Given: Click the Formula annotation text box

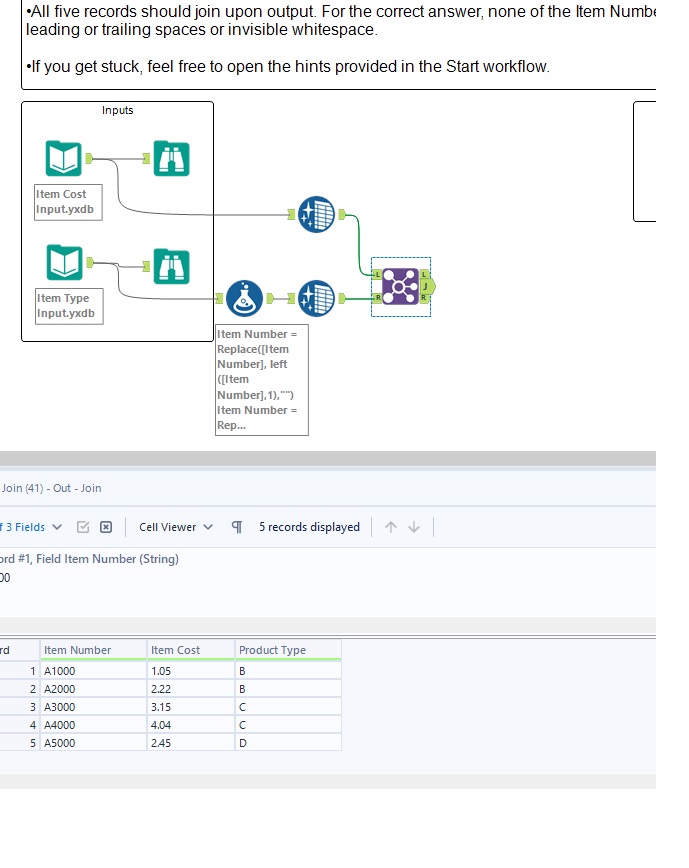Looking at the screenshot, I should tap(261, 380).
